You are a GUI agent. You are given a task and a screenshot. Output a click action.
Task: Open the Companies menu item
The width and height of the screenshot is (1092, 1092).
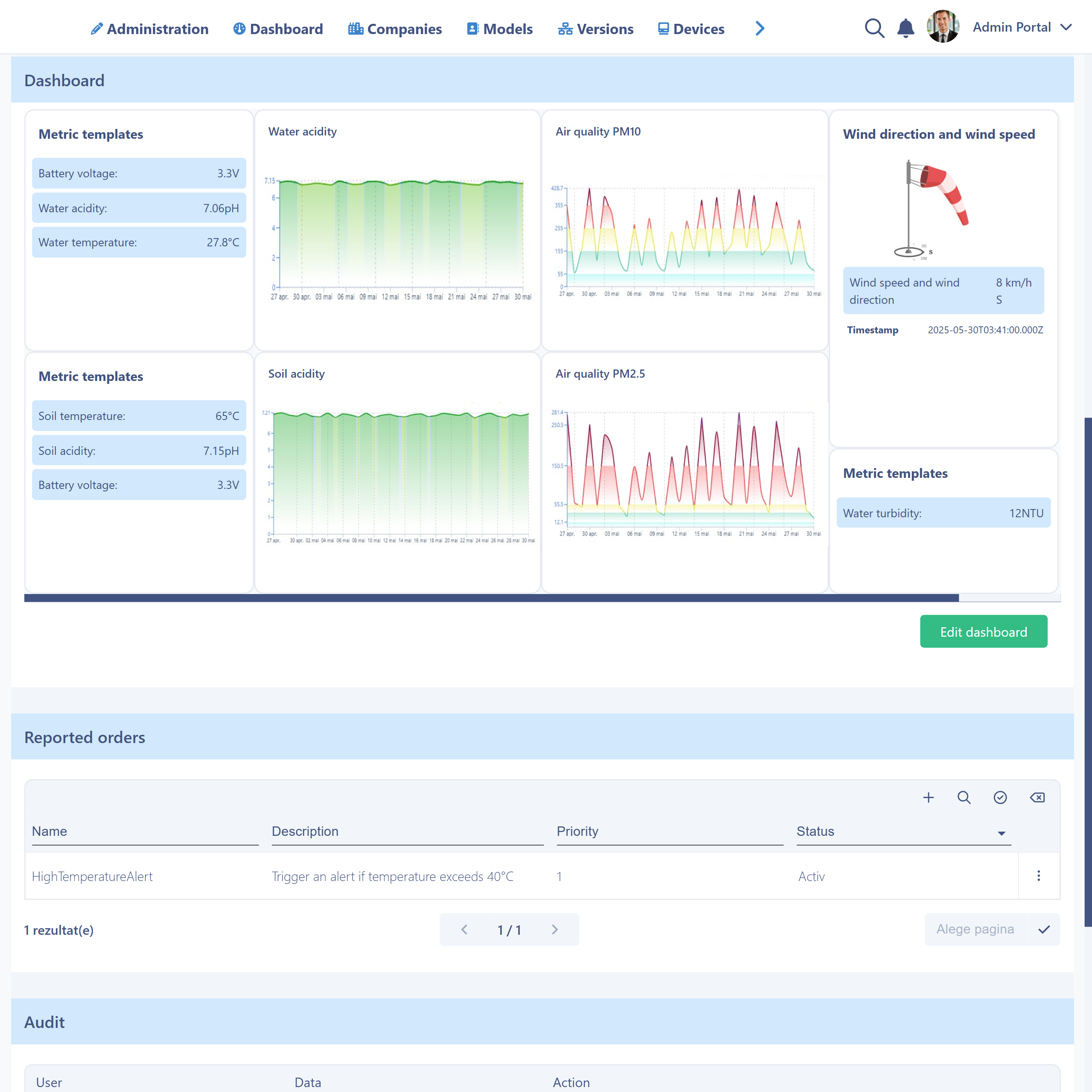[395, 29]
